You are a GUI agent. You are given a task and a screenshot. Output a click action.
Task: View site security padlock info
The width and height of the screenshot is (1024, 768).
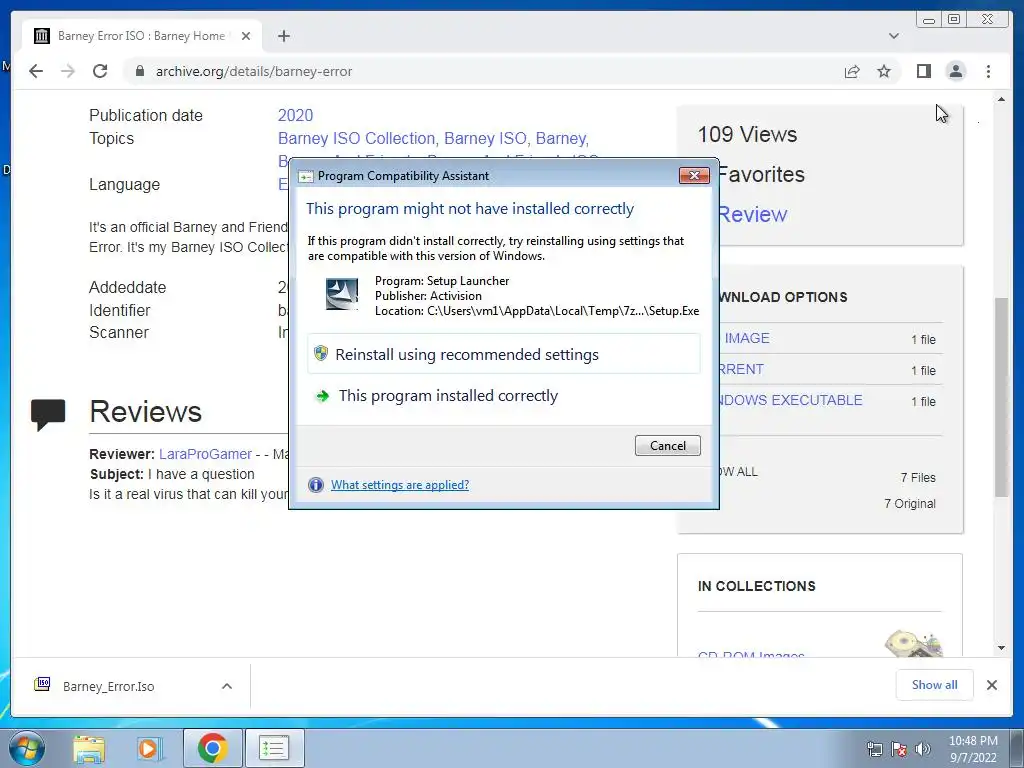coord(139,71)
